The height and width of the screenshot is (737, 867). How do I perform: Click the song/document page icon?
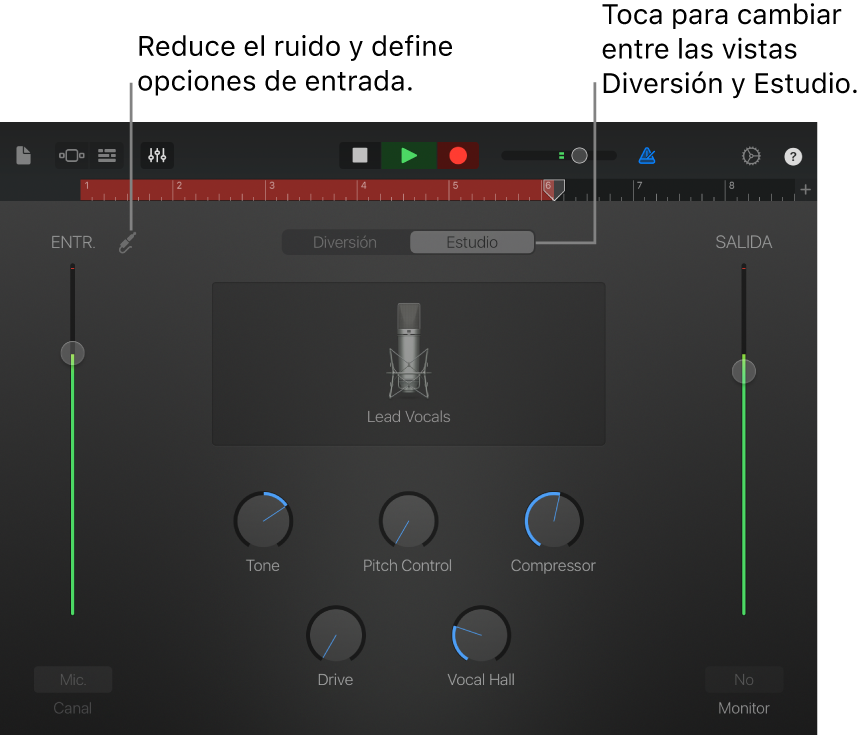coord(22,155)
